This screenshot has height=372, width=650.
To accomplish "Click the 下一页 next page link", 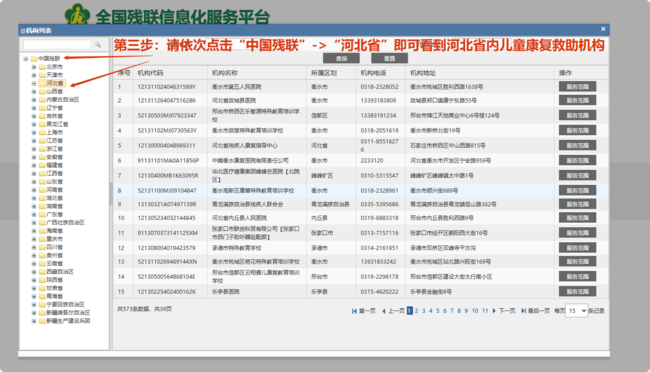I will point(507,311).
